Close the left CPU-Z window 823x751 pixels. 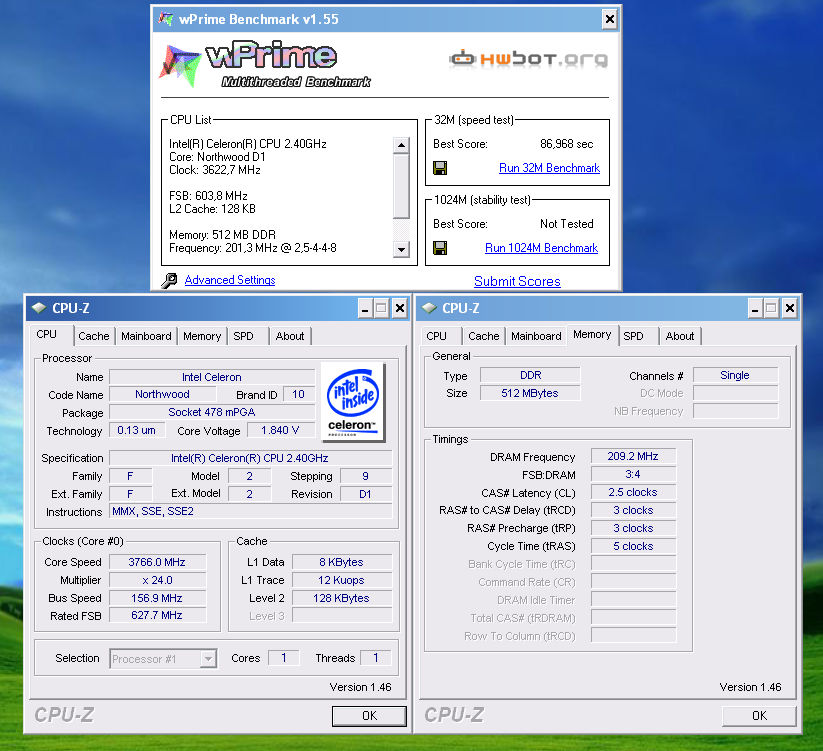point(399,309)
